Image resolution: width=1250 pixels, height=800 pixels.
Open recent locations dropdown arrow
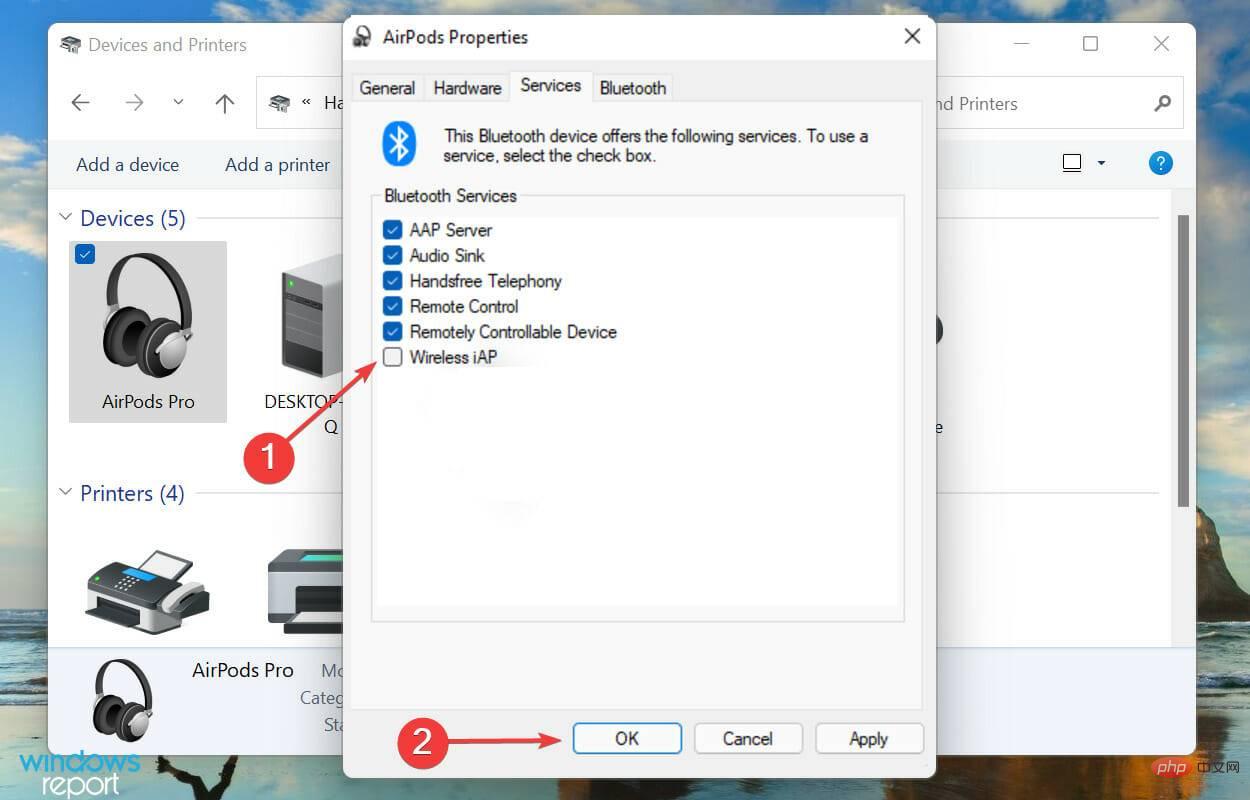178,102
